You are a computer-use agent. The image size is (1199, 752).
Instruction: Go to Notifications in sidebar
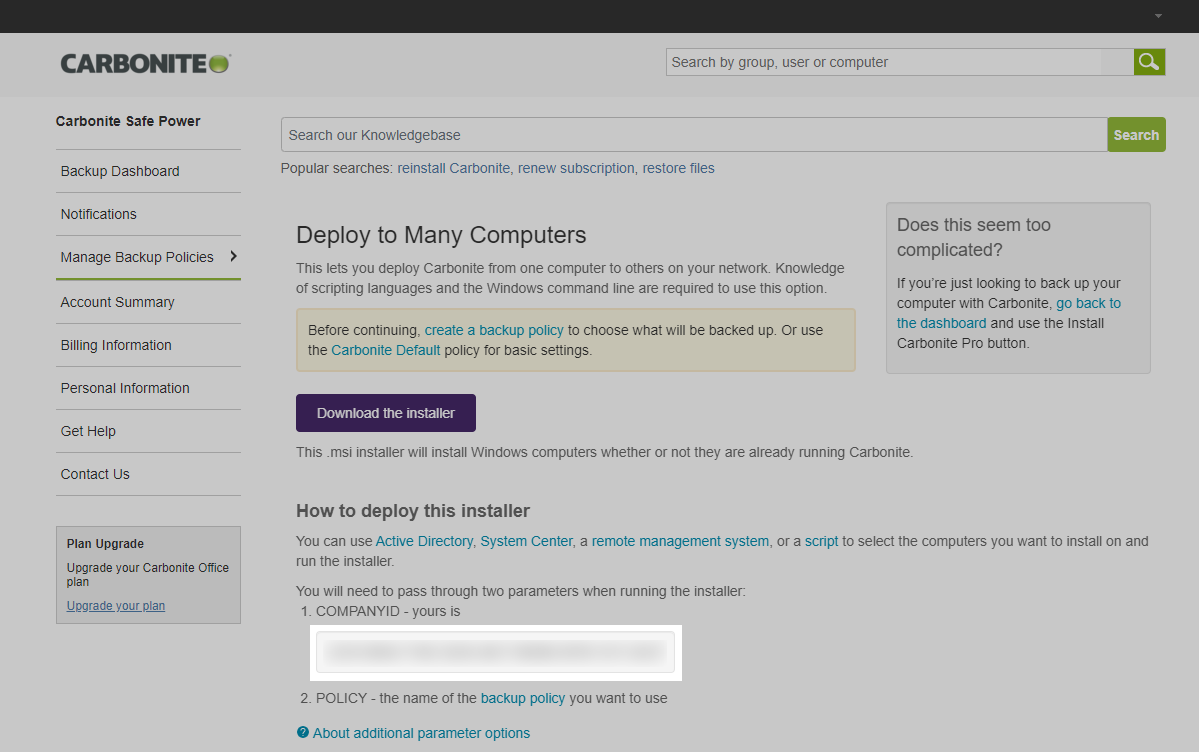pos(98,214)
